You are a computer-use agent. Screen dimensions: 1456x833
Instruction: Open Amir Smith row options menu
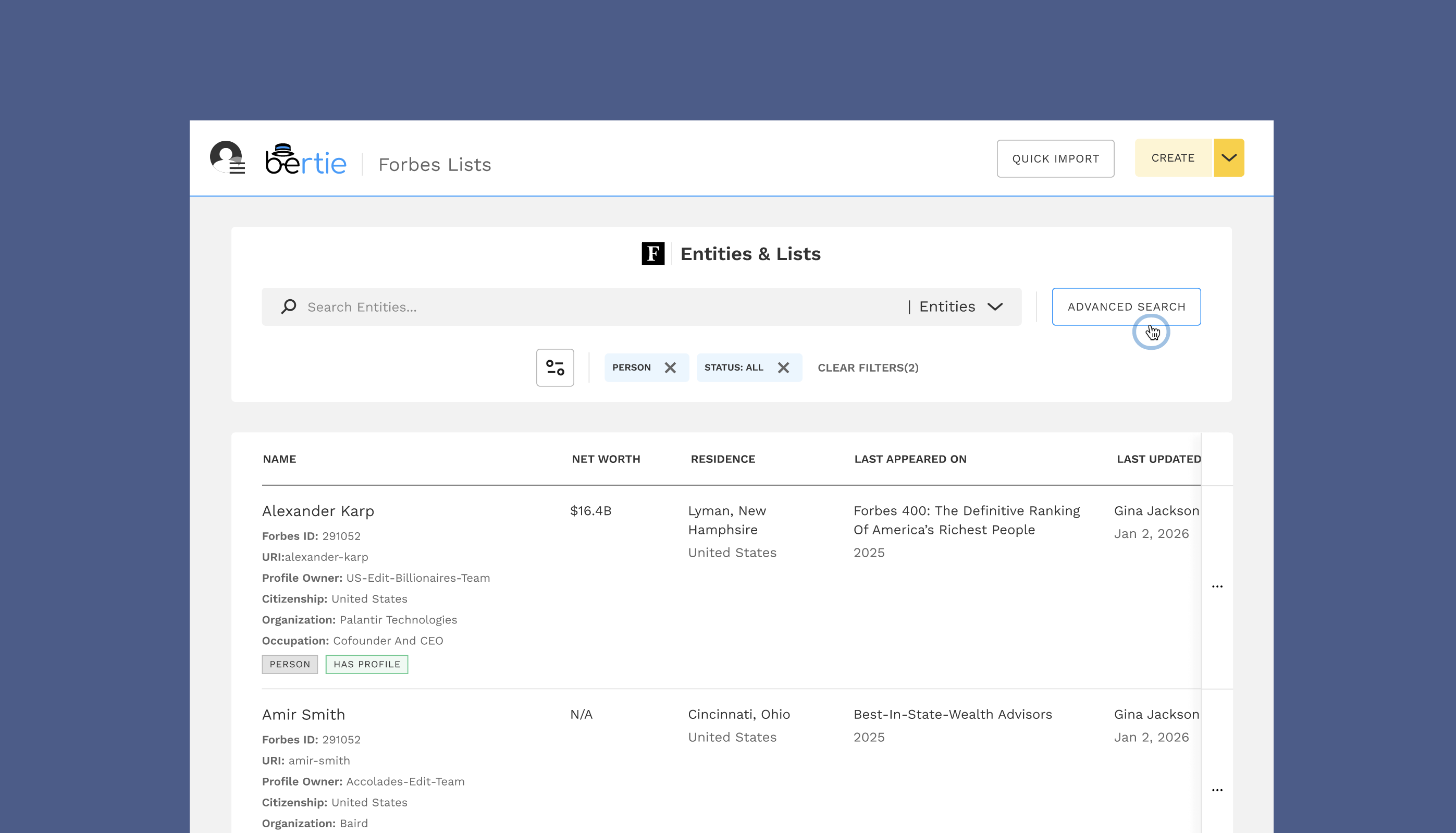pyautogui.click(x=1217, y=790)
